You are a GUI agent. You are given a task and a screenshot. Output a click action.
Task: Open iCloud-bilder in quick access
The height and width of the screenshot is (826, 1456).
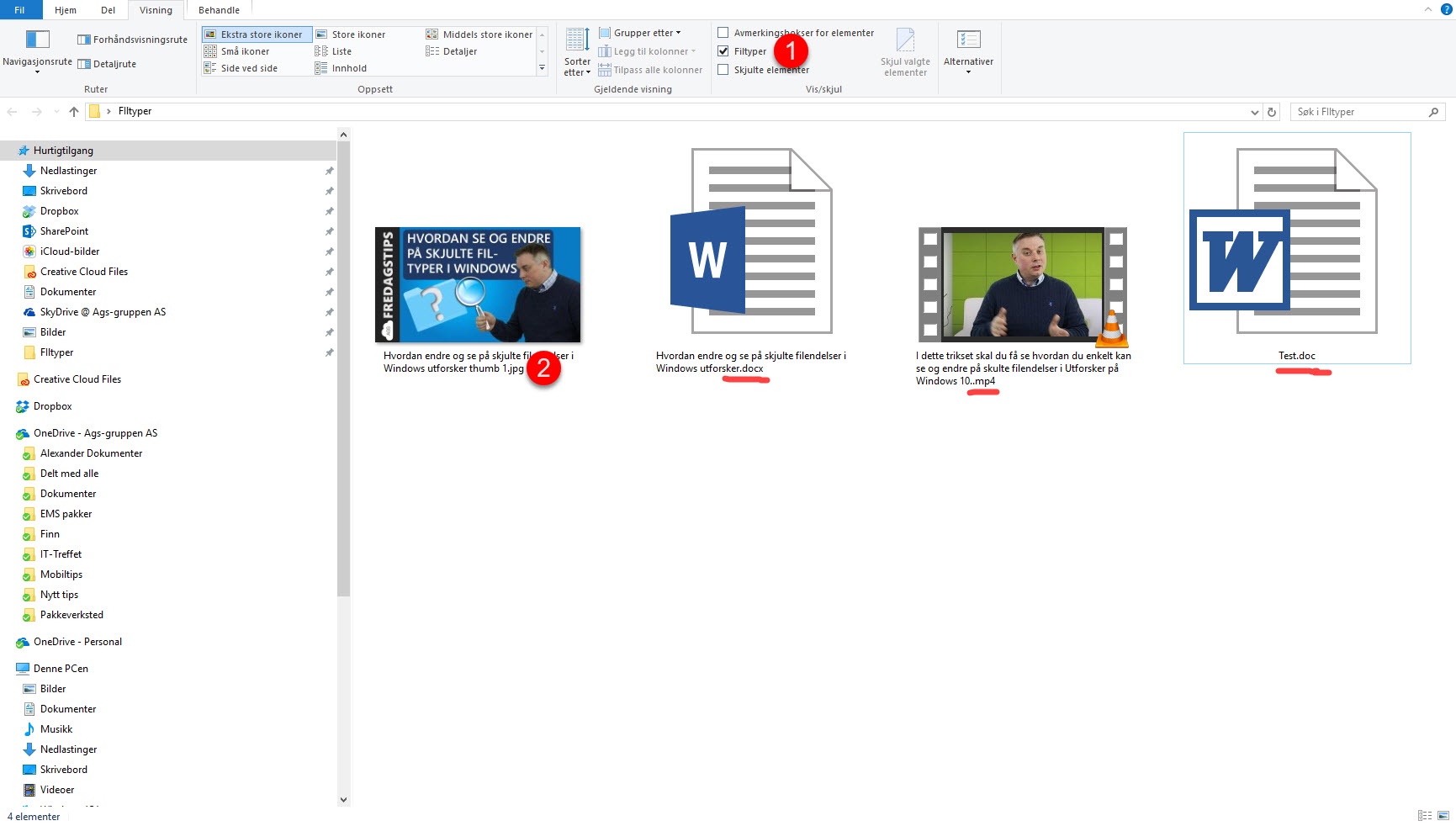tap(70, 252)
